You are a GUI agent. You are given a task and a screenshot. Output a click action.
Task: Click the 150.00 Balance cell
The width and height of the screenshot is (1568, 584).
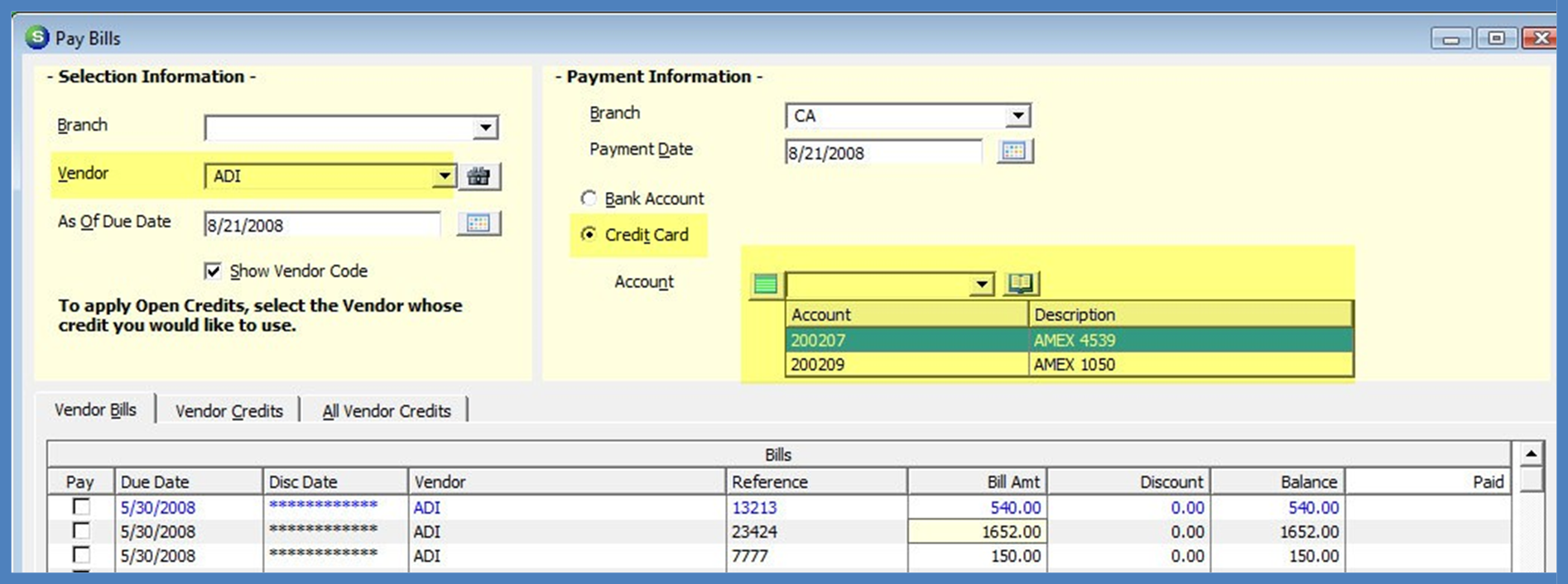[1278, 556]
